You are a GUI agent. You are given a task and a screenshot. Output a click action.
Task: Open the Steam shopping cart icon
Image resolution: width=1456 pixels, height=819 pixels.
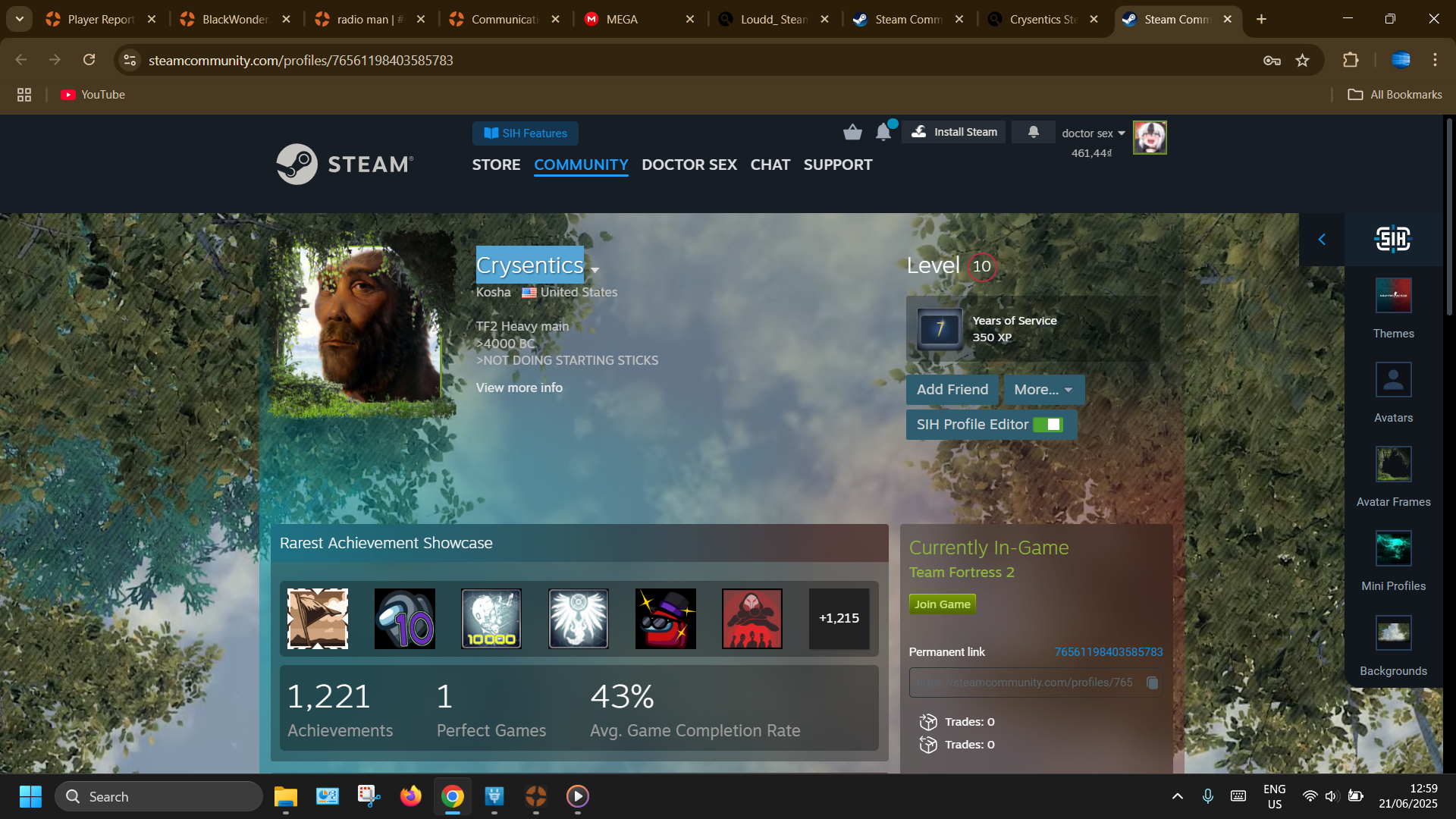point(852,133)
